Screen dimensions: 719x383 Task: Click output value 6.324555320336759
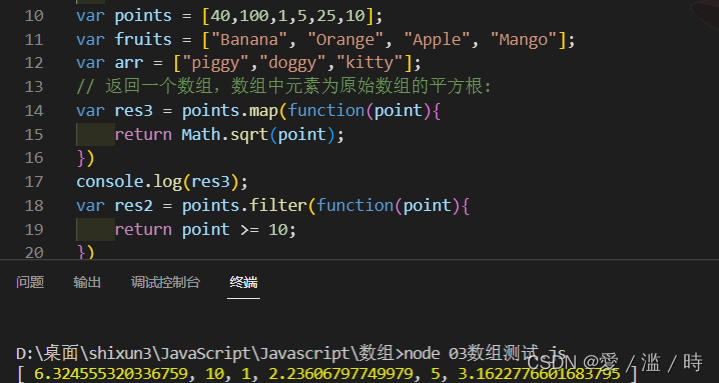pos(111,374)
